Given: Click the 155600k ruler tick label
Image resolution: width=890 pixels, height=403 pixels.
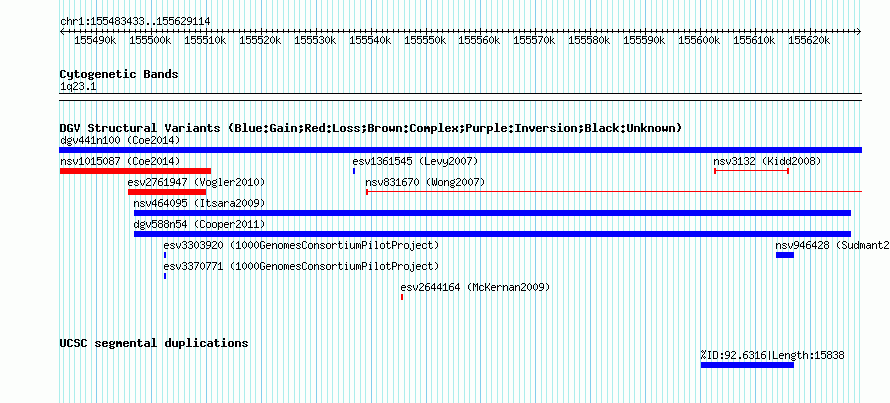Looking at the screenshot, I should click(700, 40).
